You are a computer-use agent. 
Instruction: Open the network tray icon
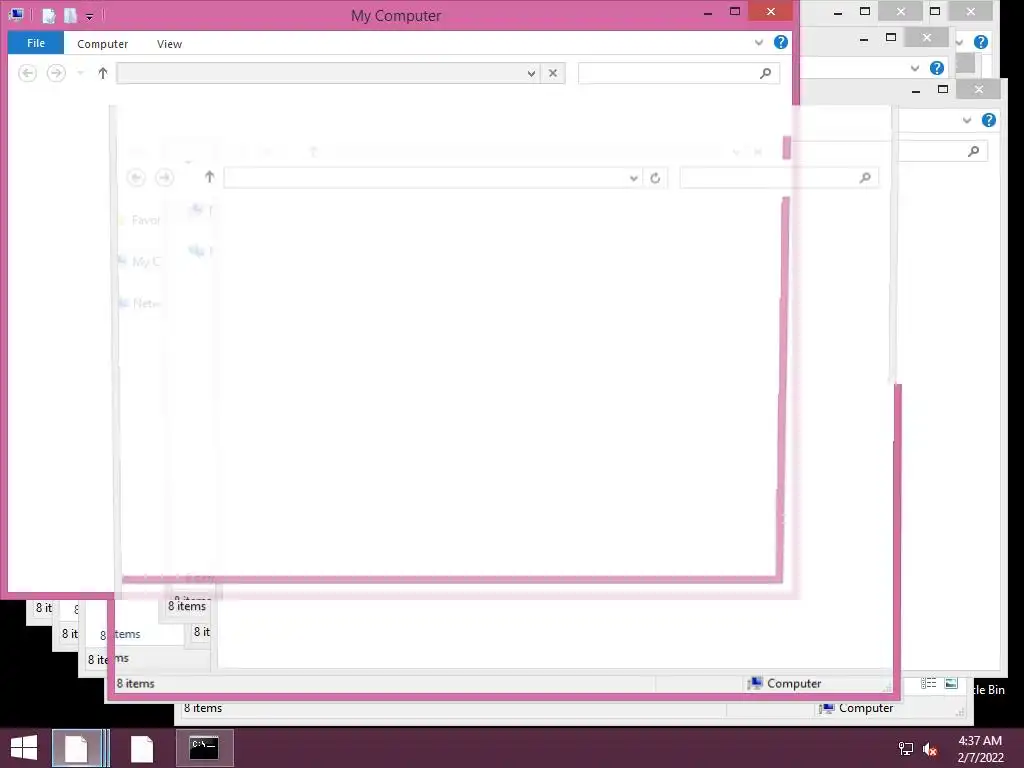(906, 749)
